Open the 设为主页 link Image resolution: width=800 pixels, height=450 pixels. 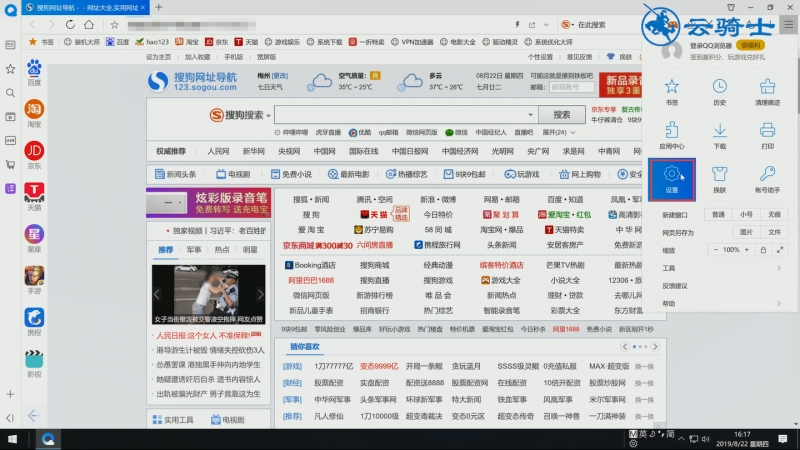(x=159, y=57)
